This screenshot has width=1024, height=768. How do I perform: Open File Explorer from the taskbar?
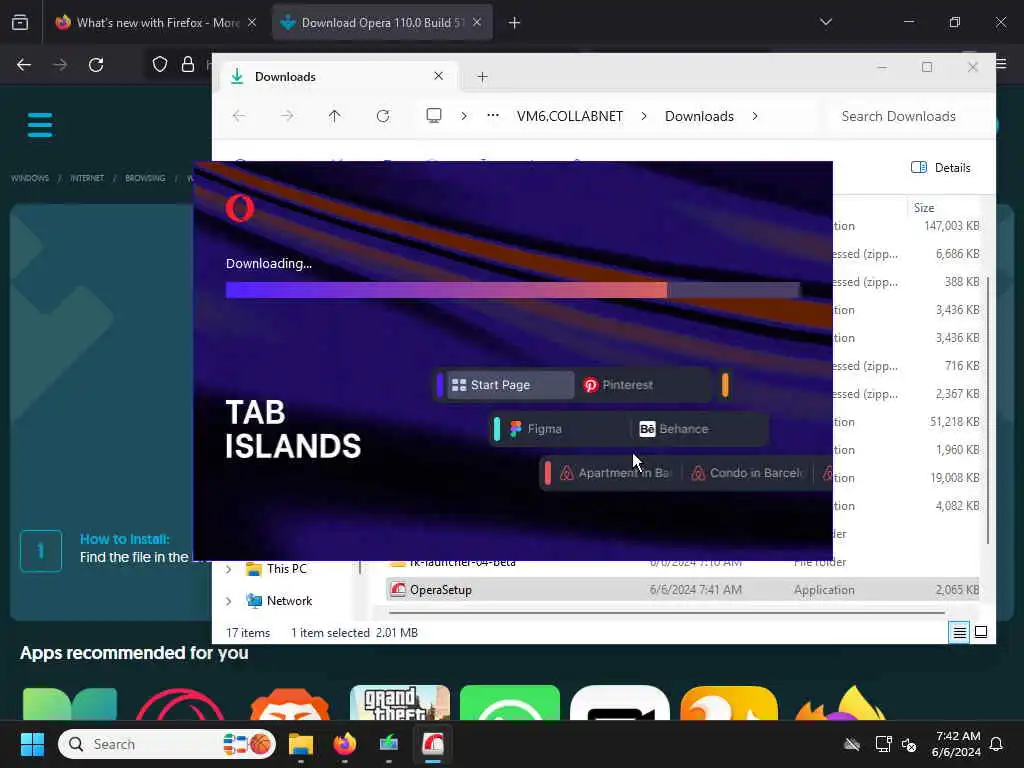[301, 744]
